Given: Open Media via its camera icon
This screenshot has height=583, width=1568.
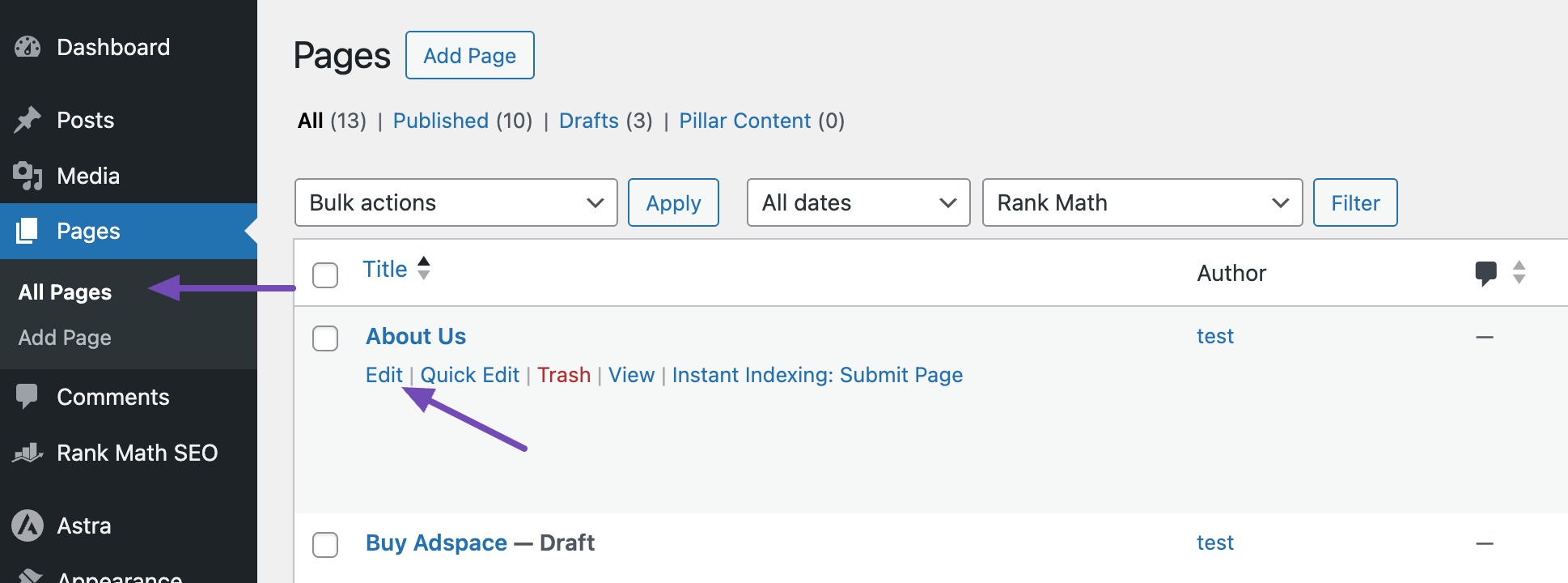Looking at the screenshot, I should coord(28,176).
